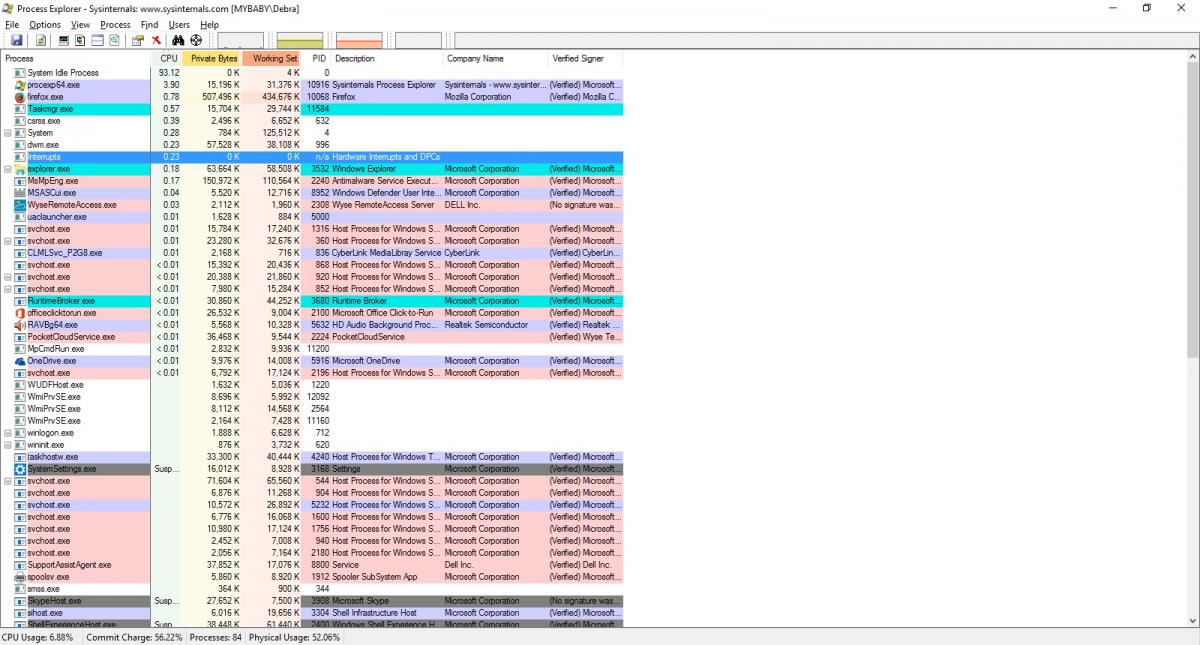
Task: Open the Process menu
Action: (x=115, y=24)
